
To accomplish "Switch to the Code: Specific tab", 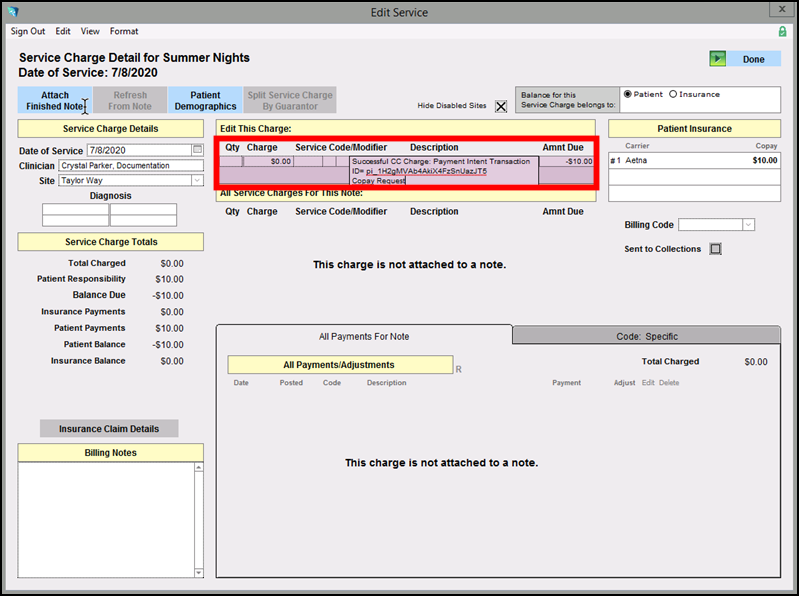I will pyautogui.click(x=646, y=336).
